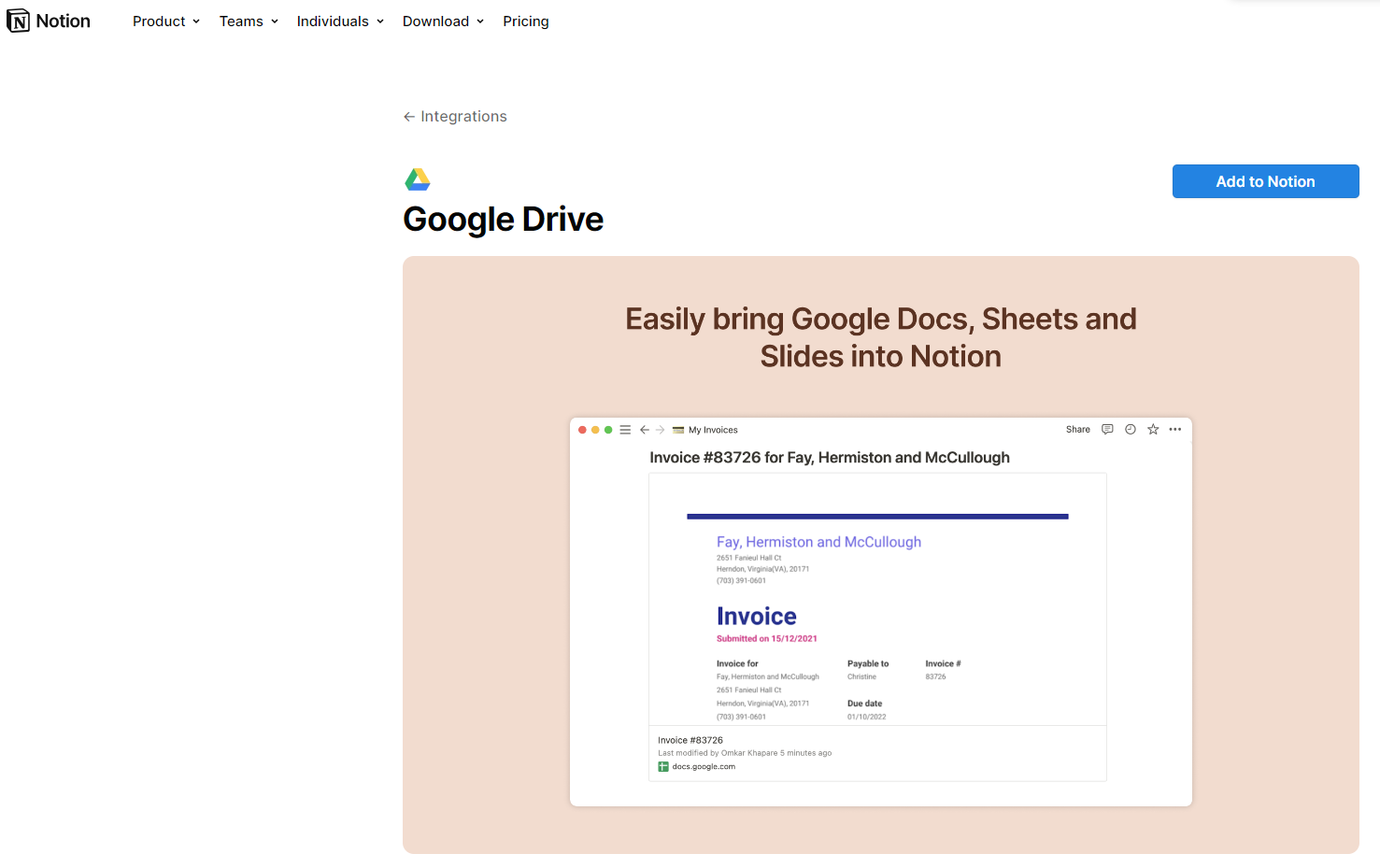The width and height of the screenshot is (1380, 868).
Task: Click the Google Drive heading
Action: click(x=504, y=220)
